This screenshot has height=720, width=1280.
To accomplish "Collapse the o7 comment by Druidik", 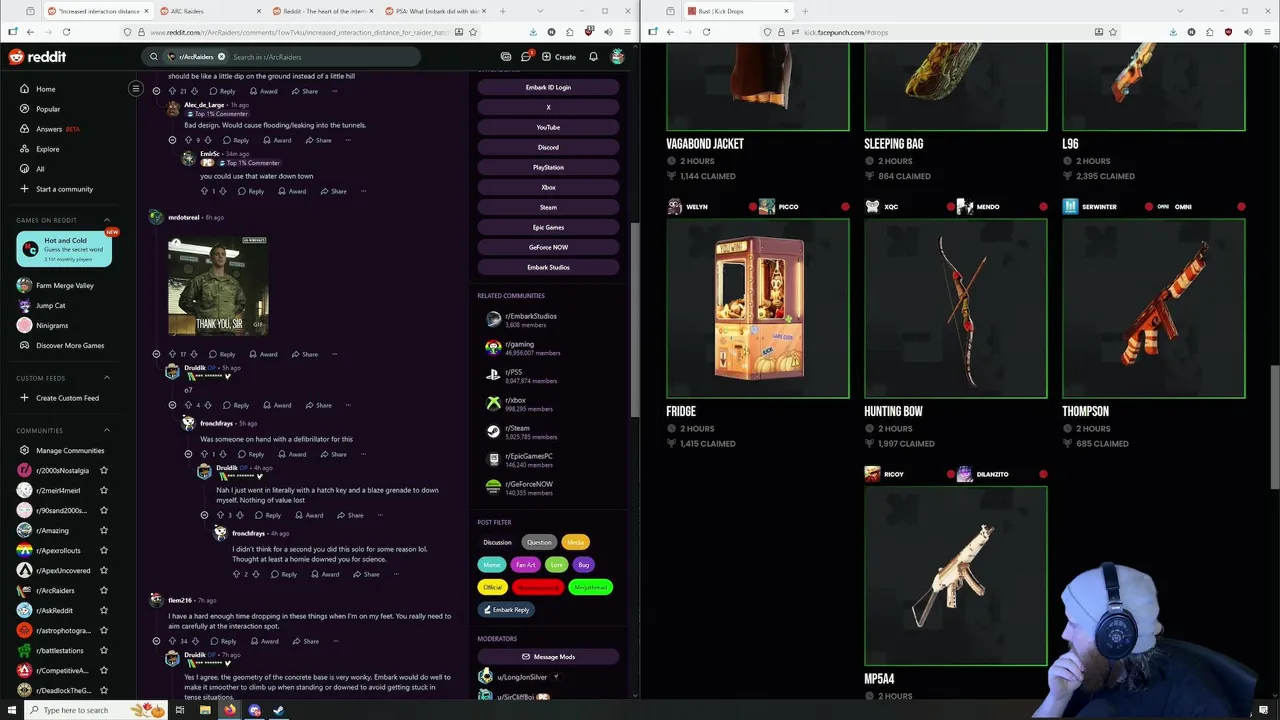I will (x=172, y=405).
